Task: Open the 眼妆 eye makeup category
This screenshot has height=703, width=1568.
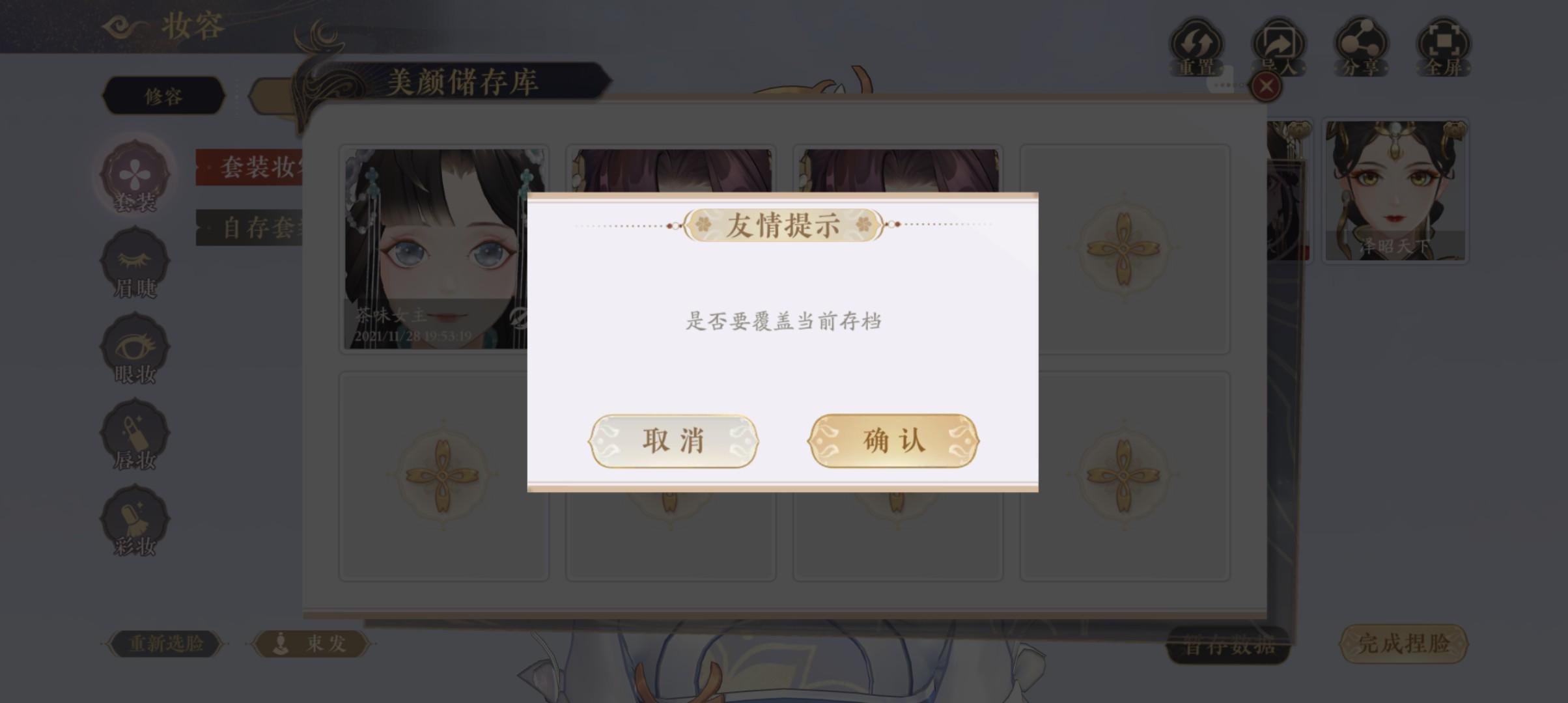Action: (x=135, y=349)
